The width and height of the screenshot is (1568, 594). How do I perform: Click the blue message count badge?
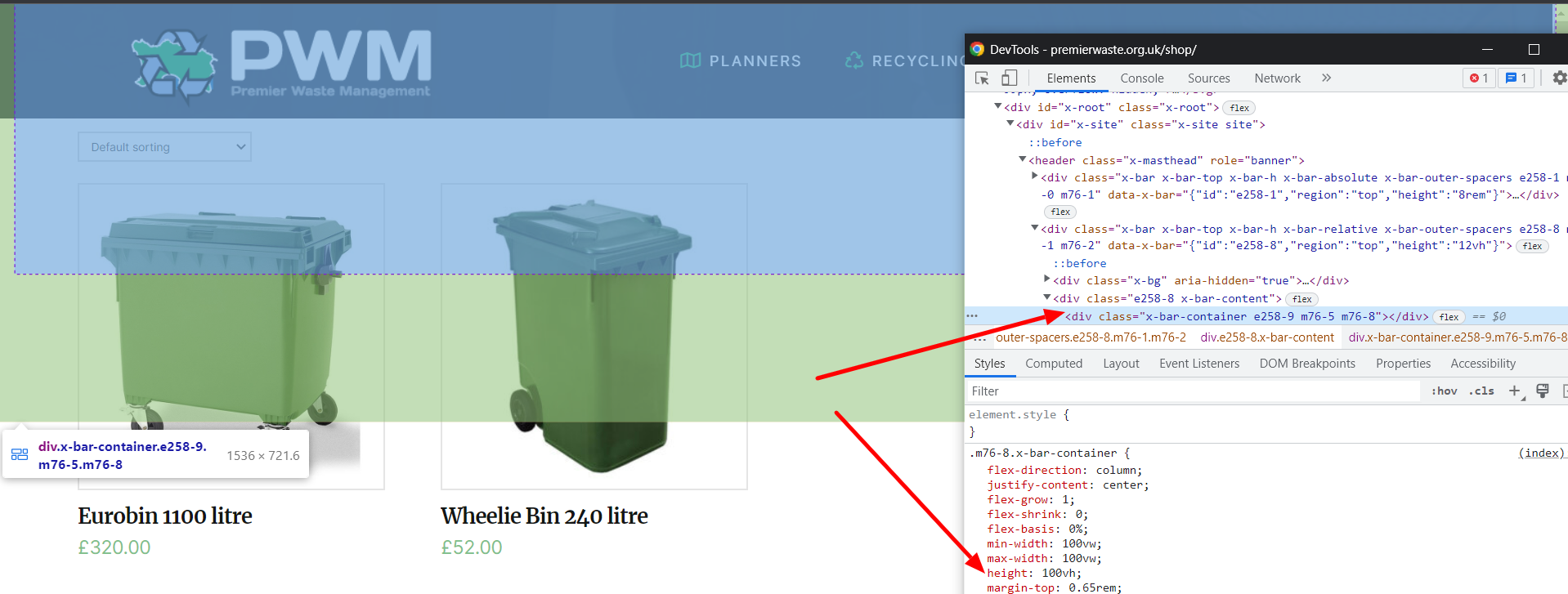click(x=1516, y=78)
